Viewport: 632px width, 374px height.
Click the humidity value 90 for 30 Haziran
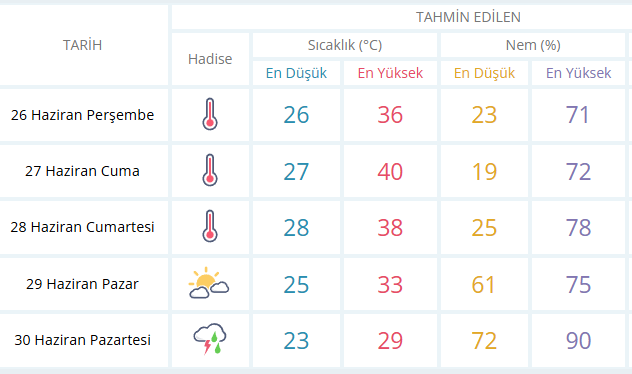tap(578, 341)
